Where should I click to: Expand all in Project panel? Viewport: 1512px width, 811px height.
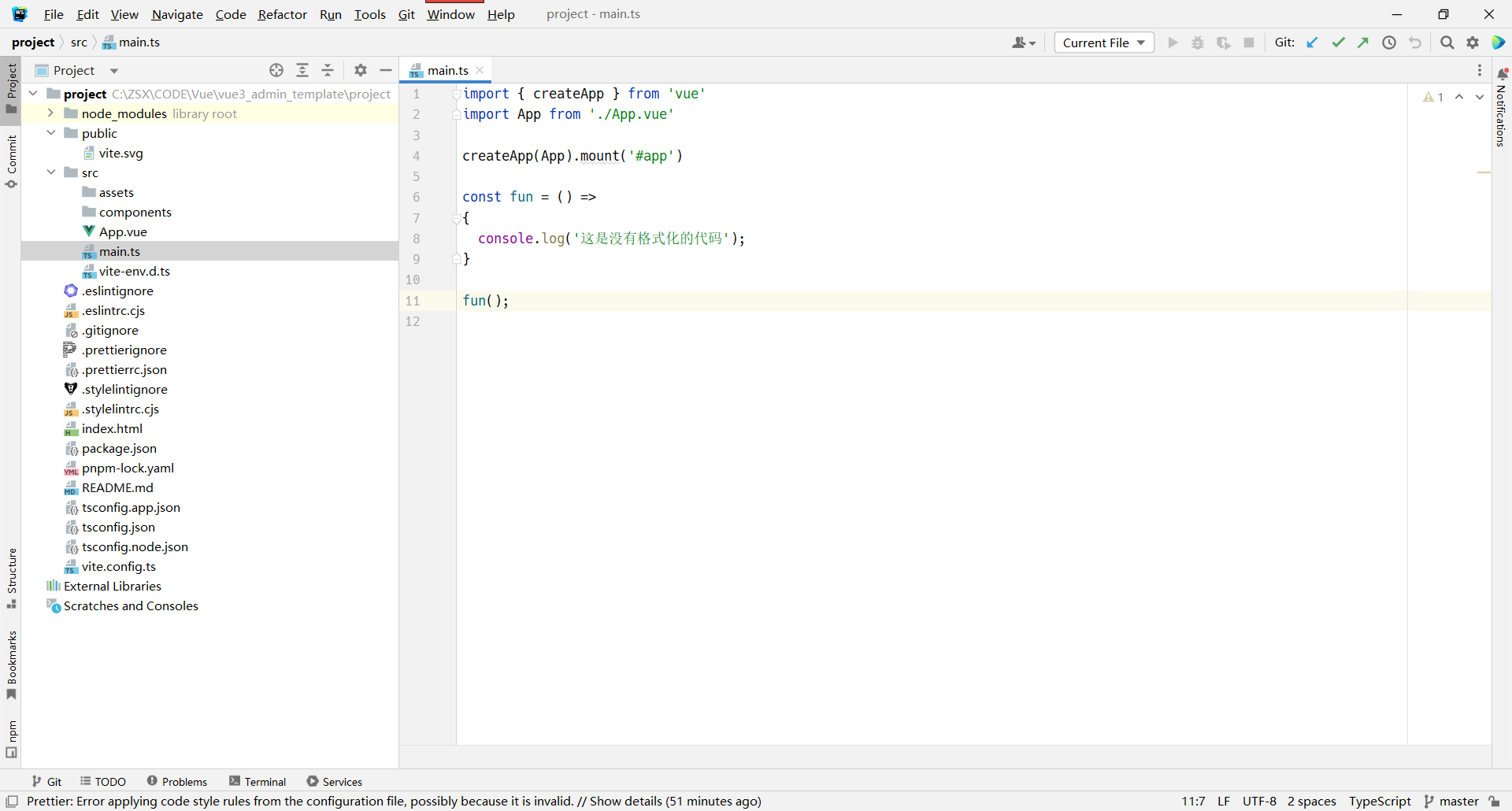[302, 70]
